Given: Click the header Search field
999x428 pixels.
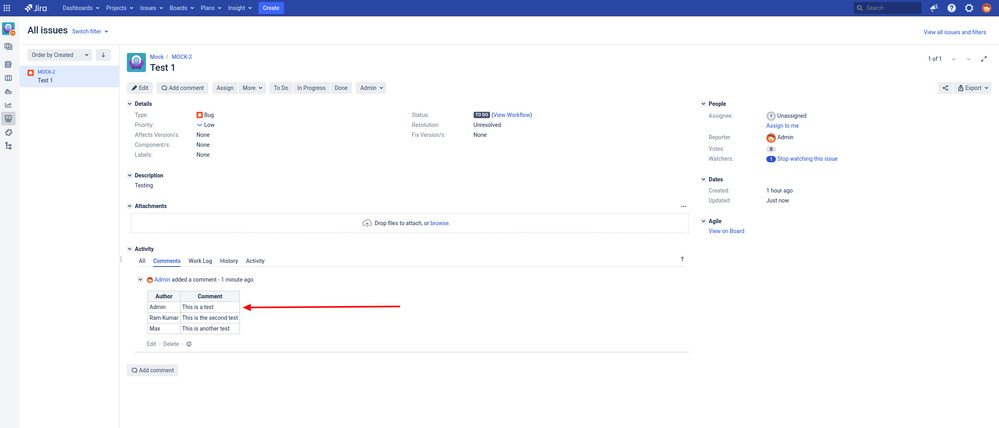Looking at the screenshot, I should point(888,8).
